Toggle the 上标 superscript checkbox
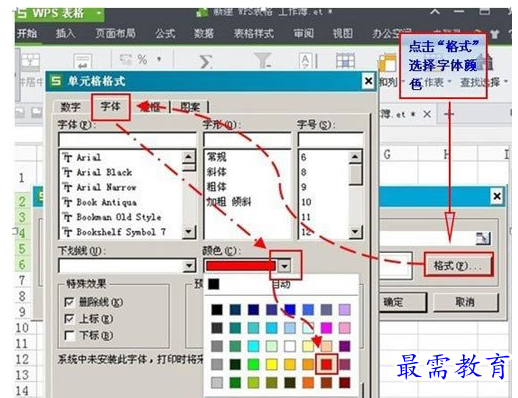Screen dimensions: 518x398 [x=69, y=319]
